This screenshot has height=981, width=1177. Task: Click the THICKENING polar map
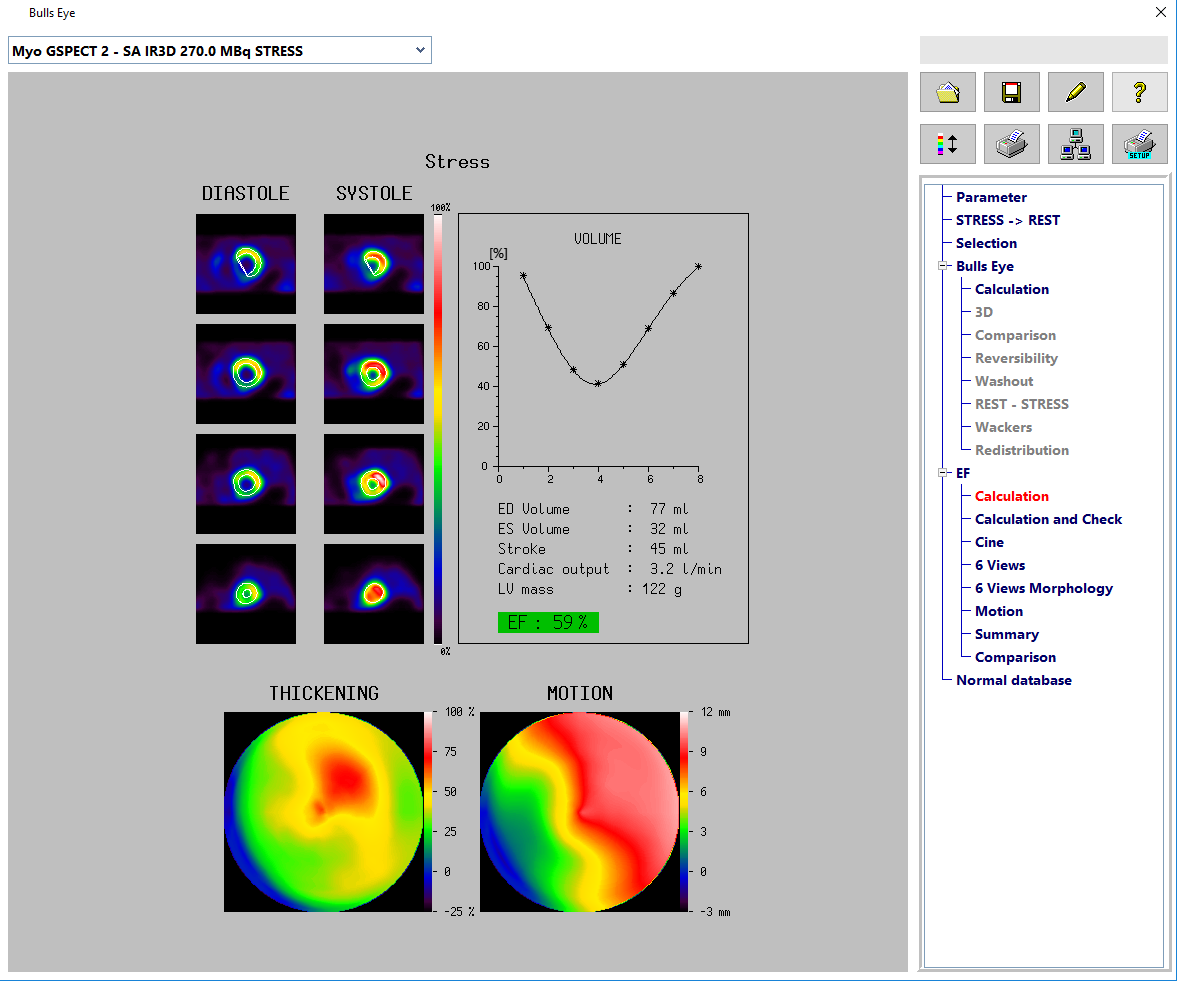point(323,811)
